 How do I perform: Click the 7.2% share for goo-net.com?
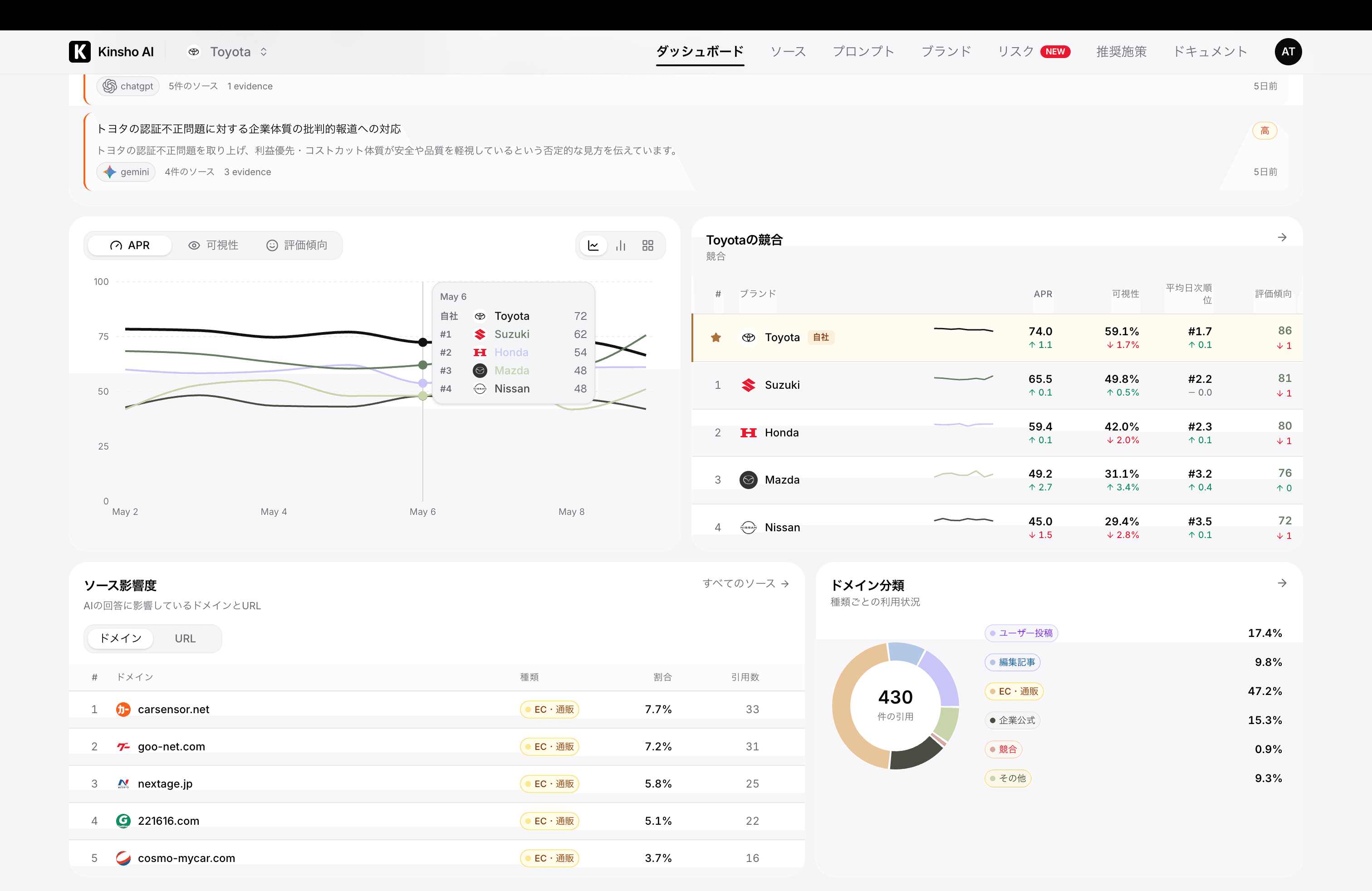658,747
